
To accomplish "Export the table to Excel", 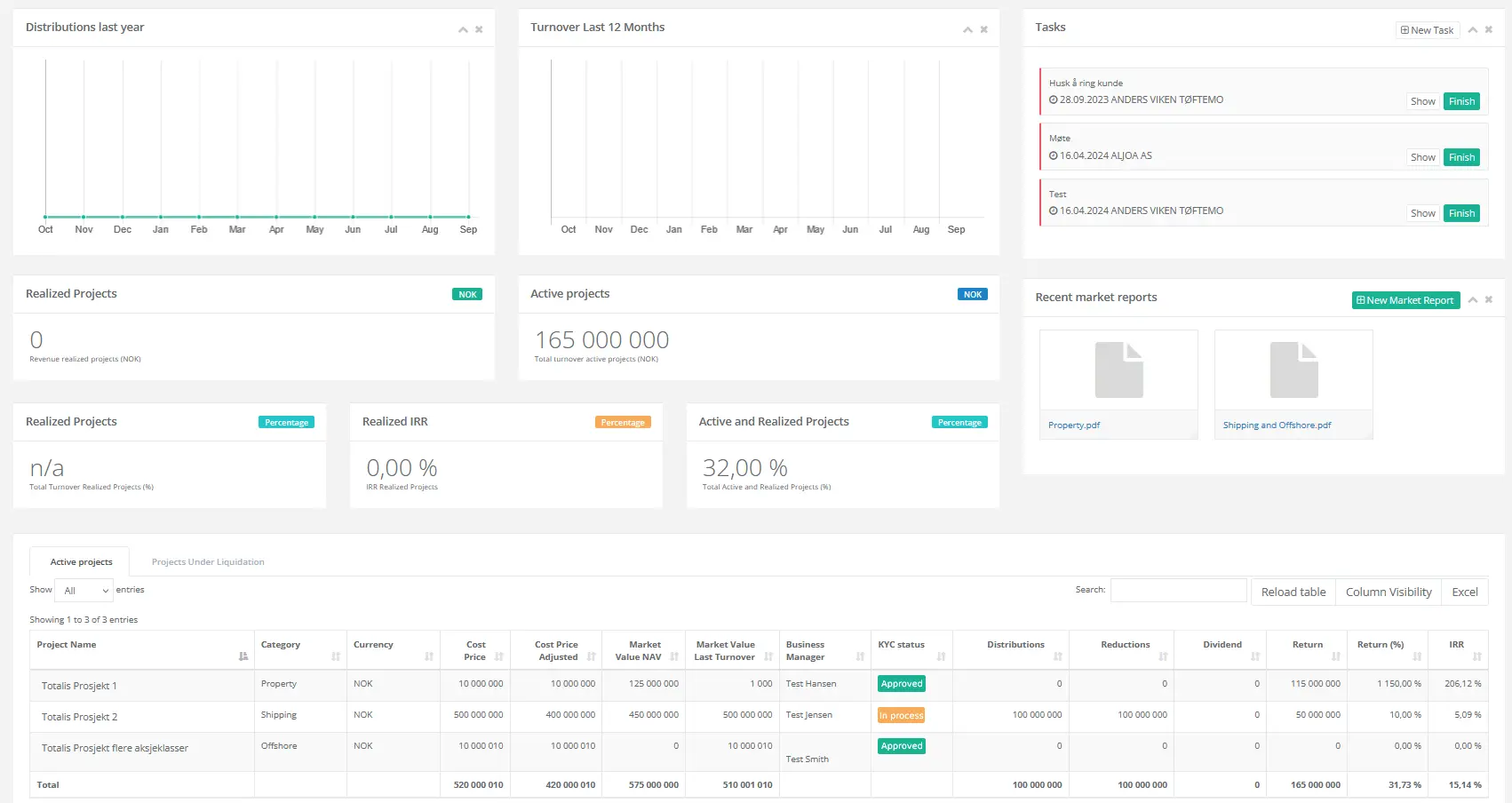I will 1464,592.
